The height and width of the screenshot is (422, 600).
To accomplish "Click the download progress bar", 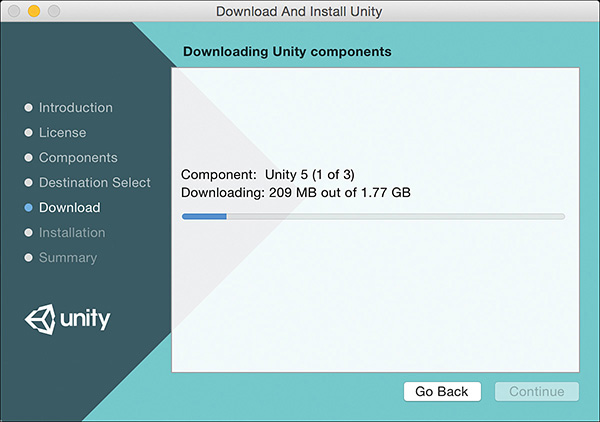I will [x=373, y=217].
